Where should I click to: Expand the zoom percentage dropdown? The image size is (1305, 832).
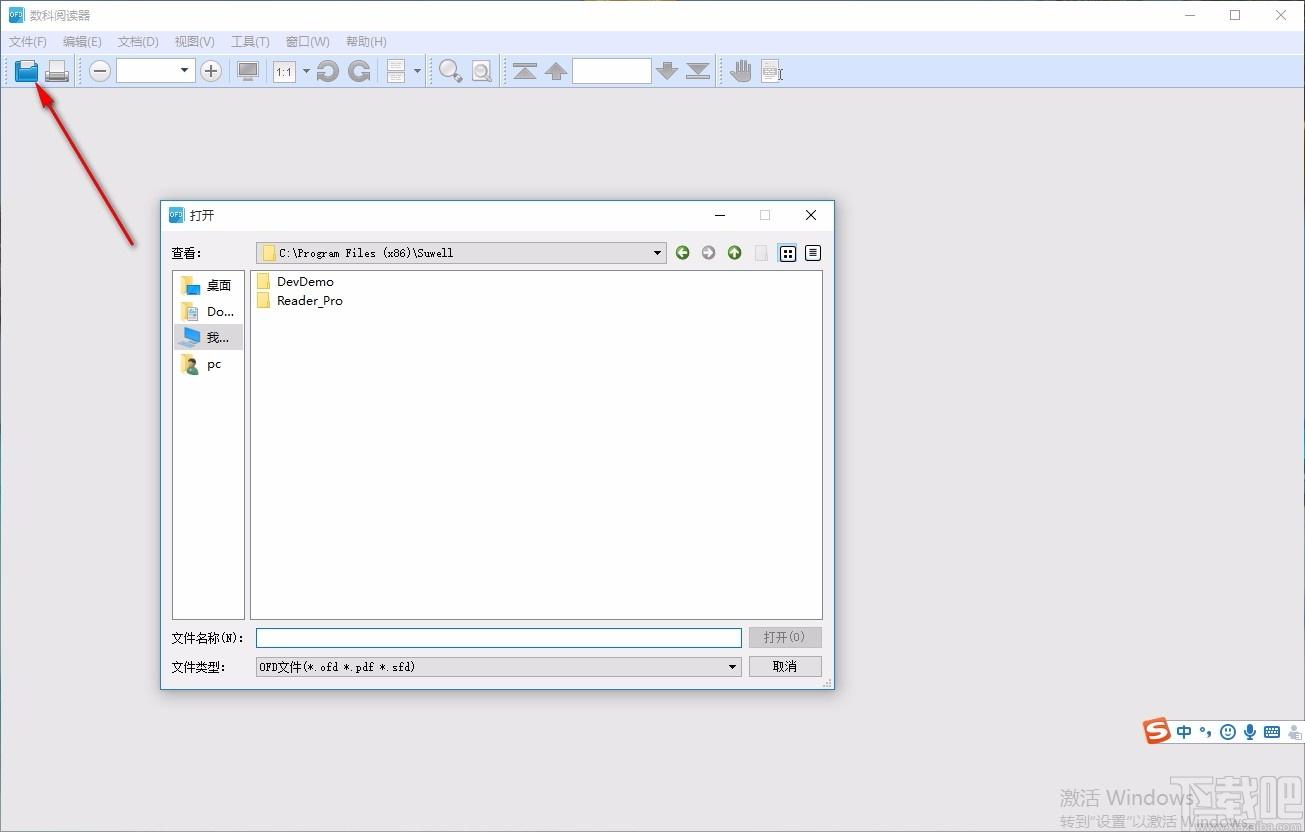184,70
